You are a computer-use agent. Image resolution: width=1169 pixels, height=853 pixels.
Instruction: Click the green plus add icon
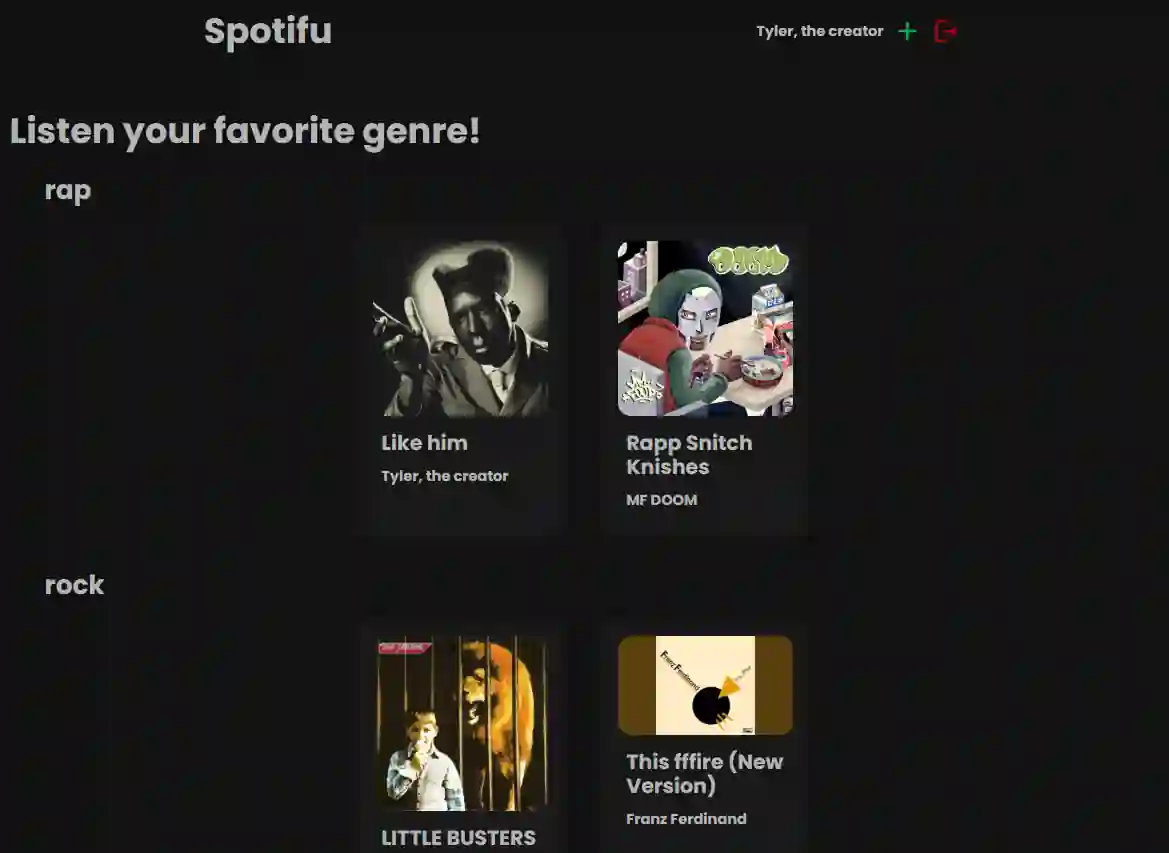click(x=907, y=31)
